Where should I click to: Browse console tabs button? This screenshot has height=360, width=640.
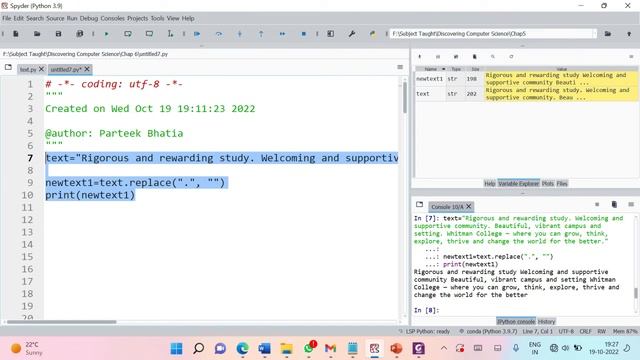point(419,204)
